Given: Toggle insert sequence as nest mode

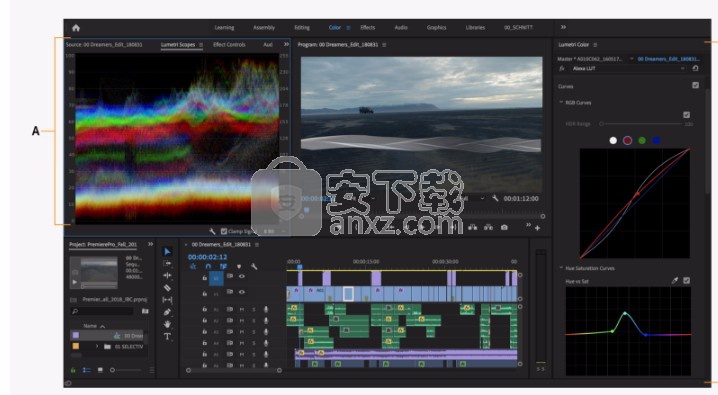Looking at the screenshot, I should pyautogui.click(x=193, y=266).
